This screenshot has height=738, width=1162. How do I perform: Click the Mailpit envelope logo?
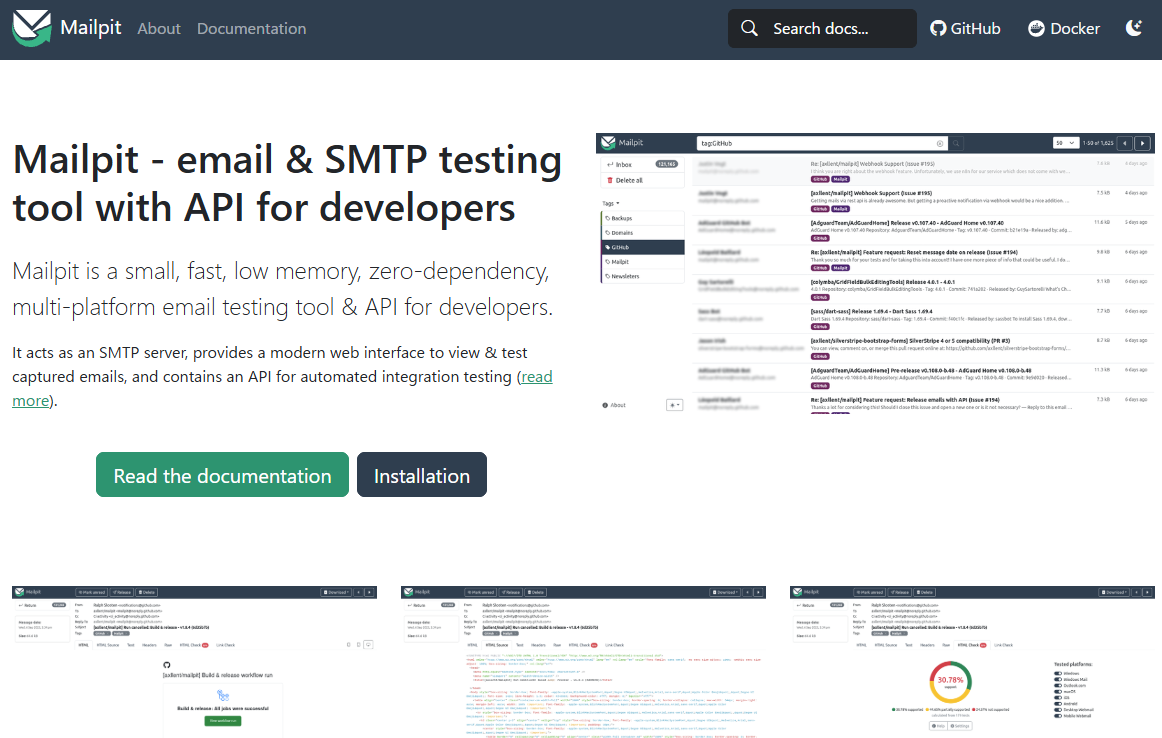[32, 28]
